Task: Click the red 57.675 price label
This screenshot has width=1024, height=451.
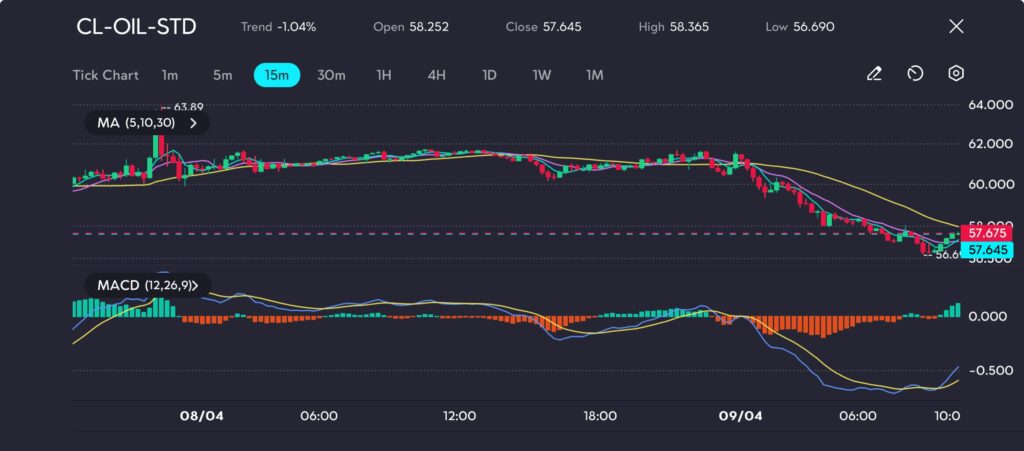Action: pyautogui.click(x=986, y=233)
